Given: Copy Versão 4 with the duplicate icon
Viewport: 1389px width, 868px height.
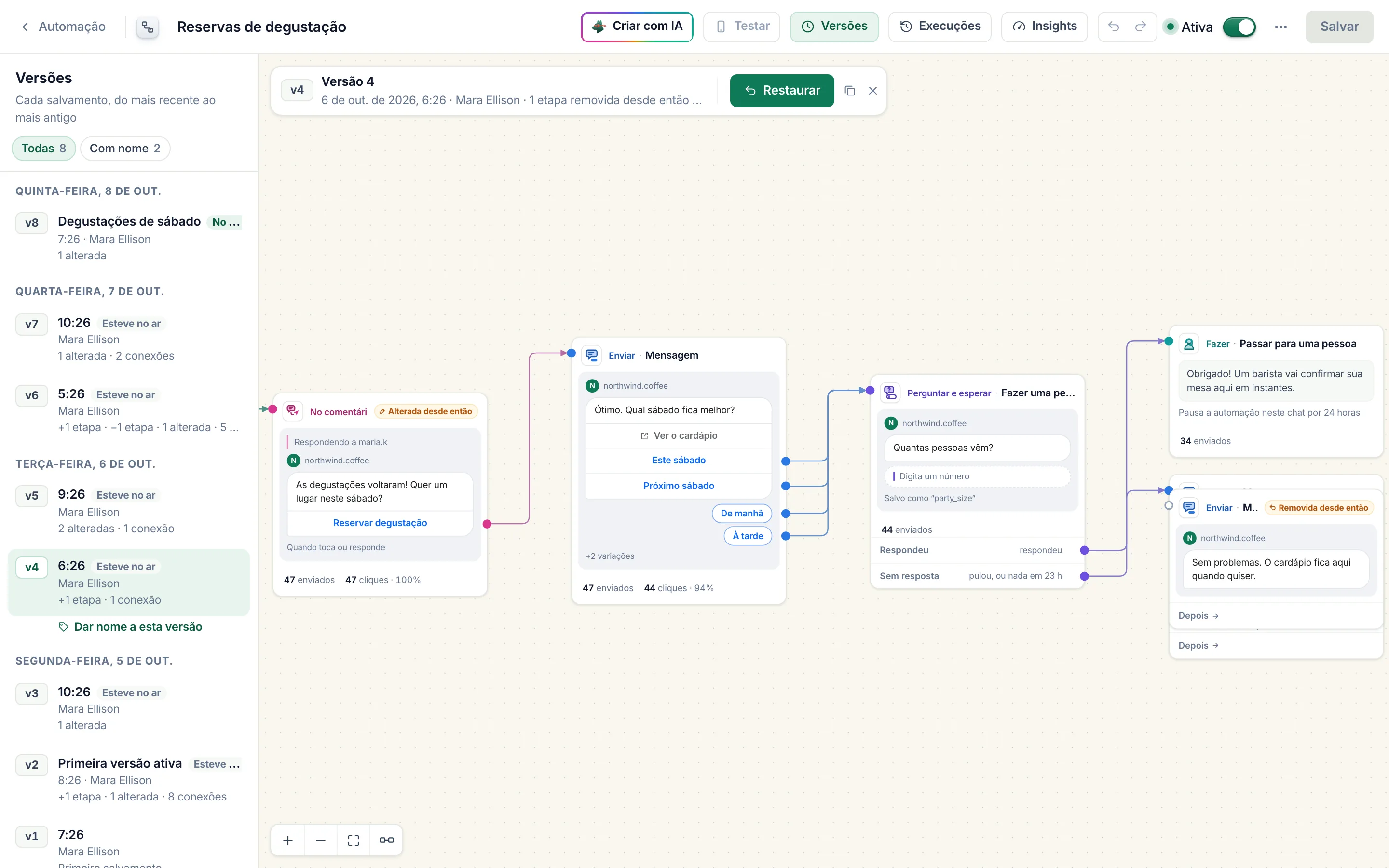Looking at the screenshot, I should tap(850, 91).
